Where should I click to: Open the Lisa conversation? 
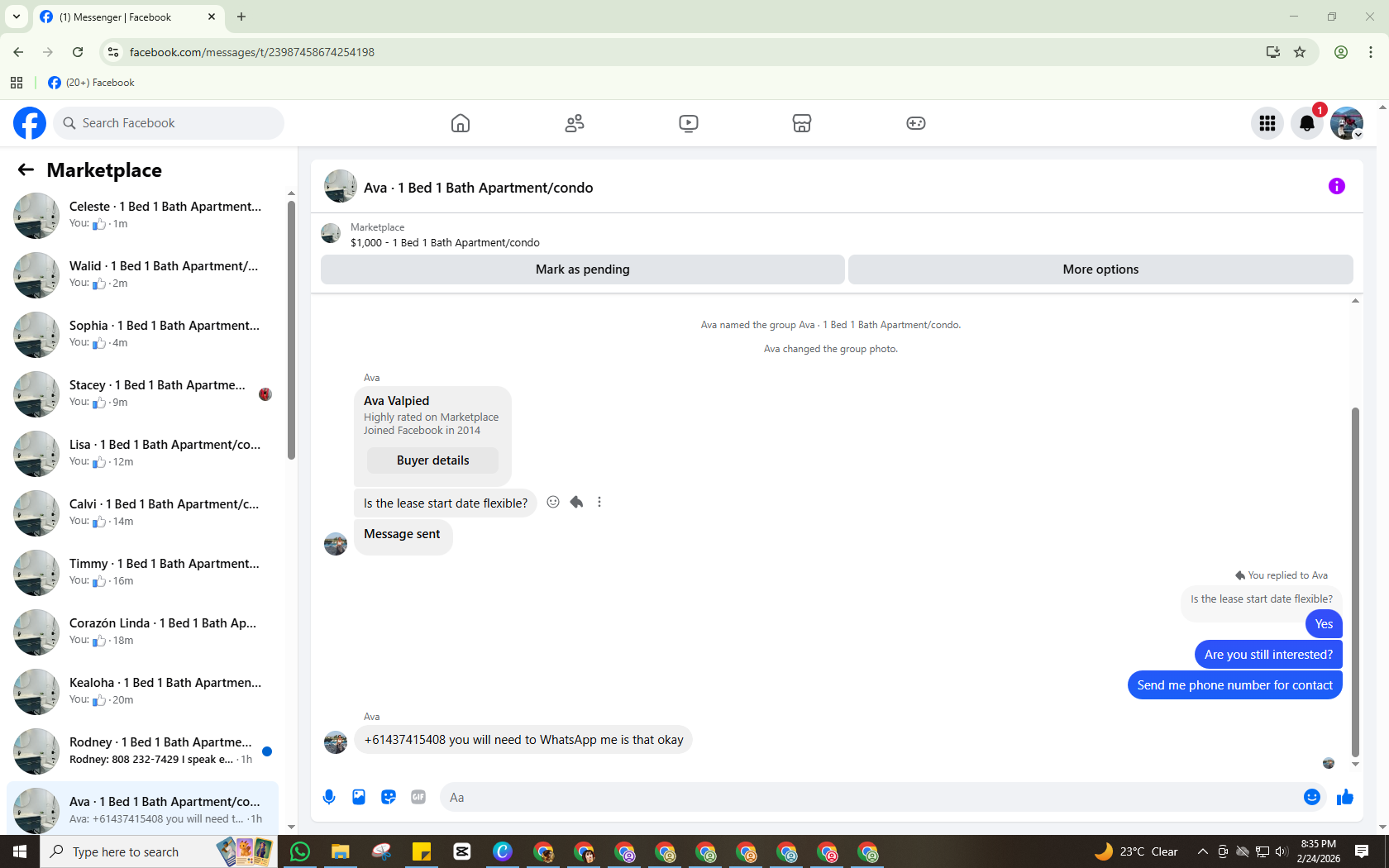pos(143,454)
